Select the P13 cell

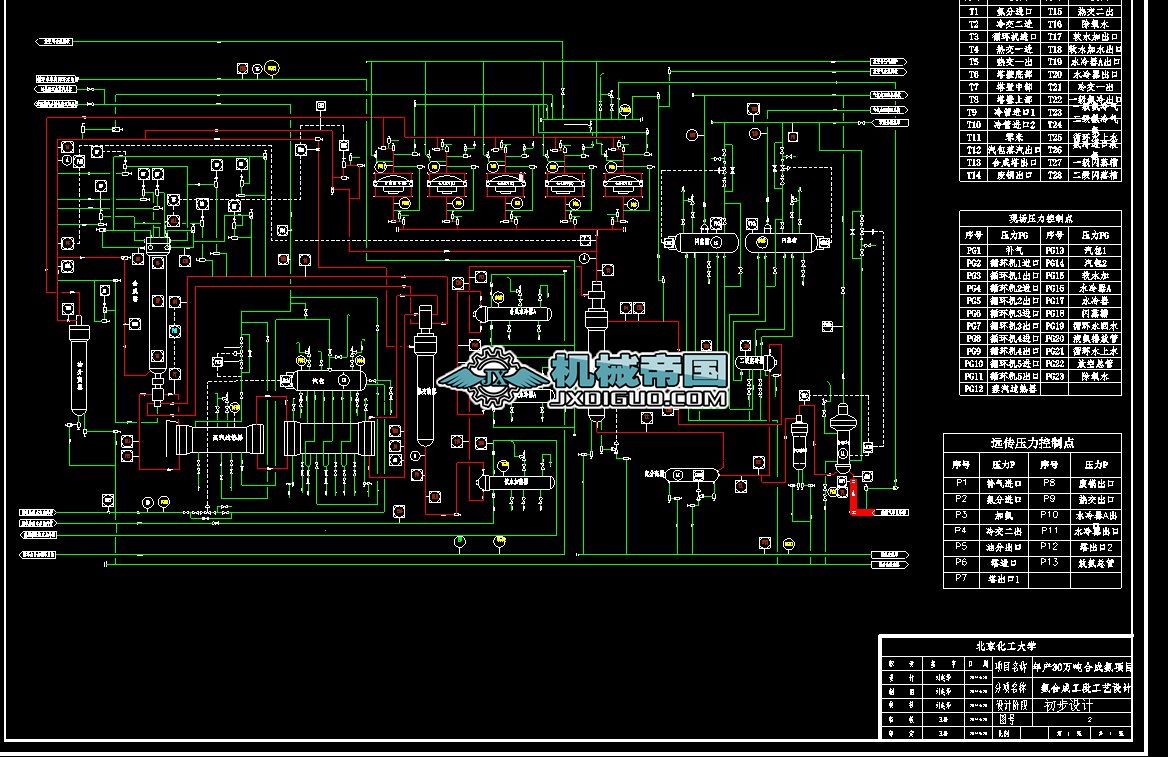click(1049, 562)
